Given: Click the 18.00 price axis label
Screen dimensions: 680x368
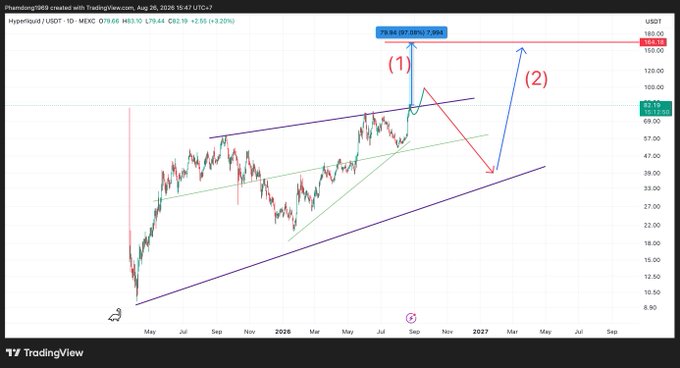Looking at the screenshot, I should point(652,244).
